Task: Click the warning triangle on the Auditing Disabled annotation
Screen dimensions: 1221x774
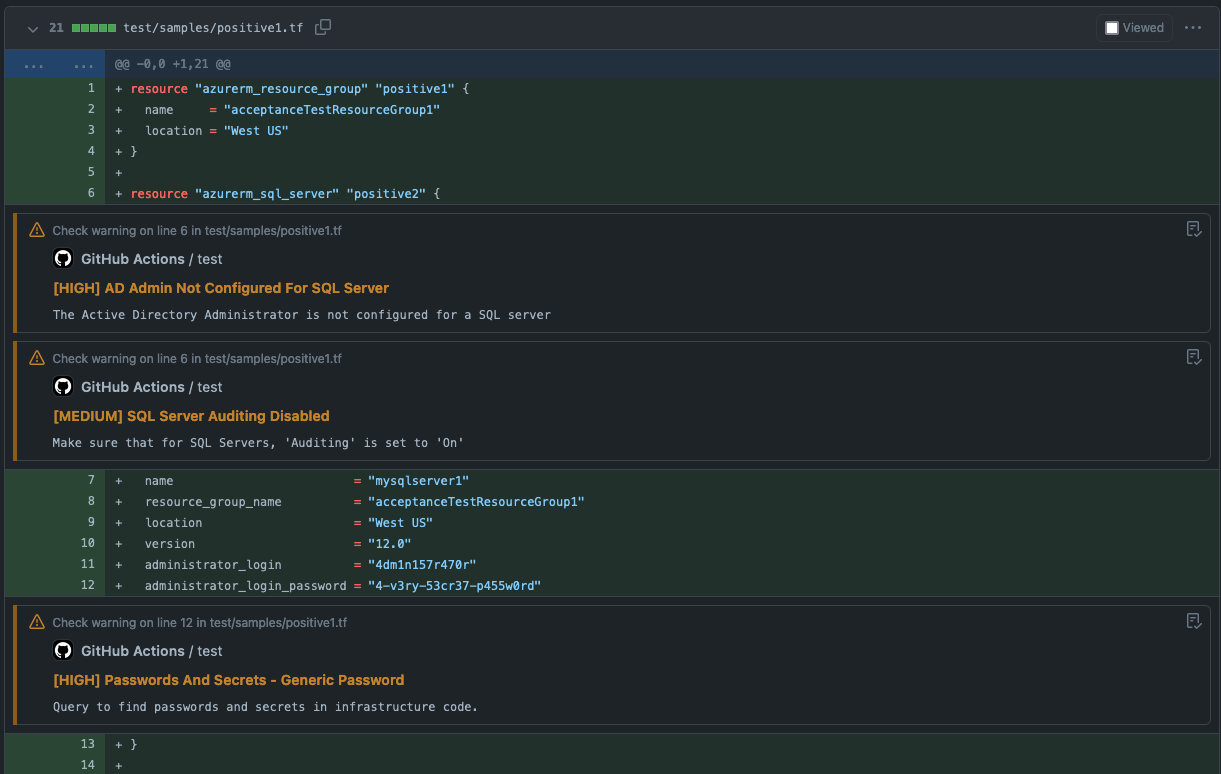Action: (x=37, y=357)
